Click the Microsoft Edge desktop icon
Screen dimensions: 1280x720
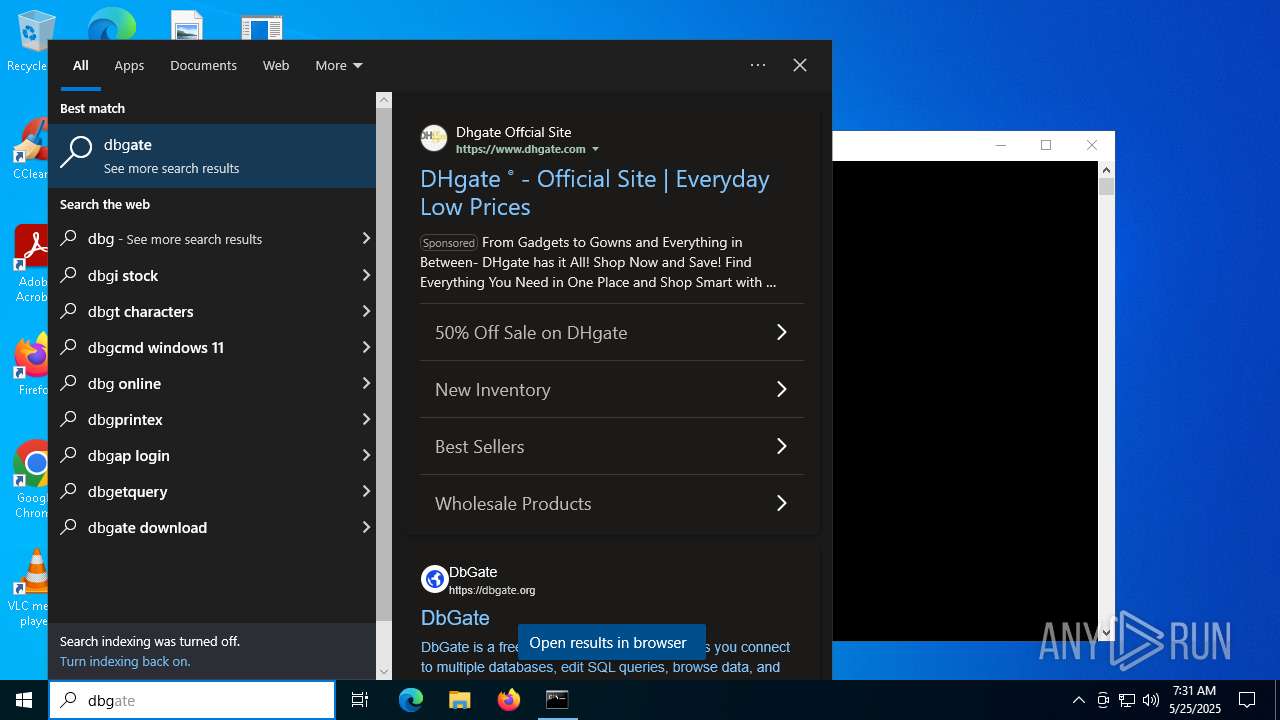point(112,25)
